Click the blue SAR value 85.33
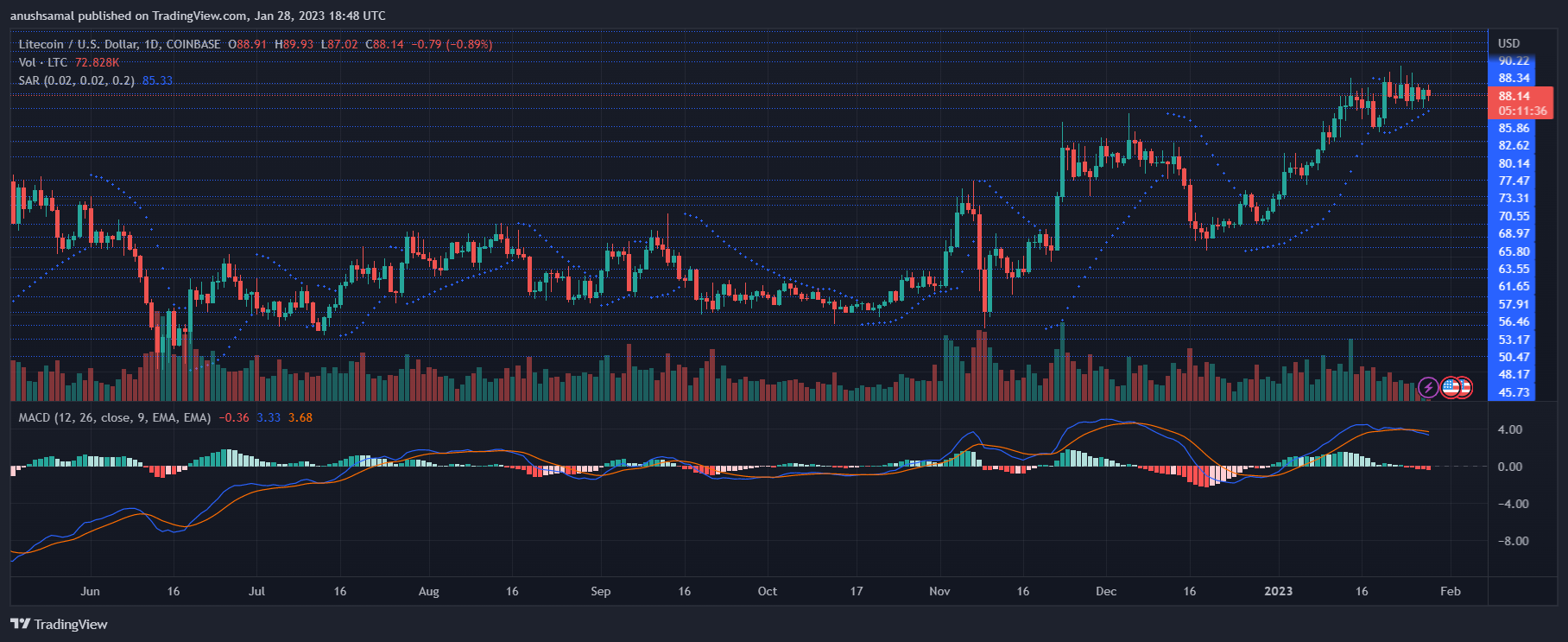The height and width of the screenshot is (642, 1568). coord(157,80)
